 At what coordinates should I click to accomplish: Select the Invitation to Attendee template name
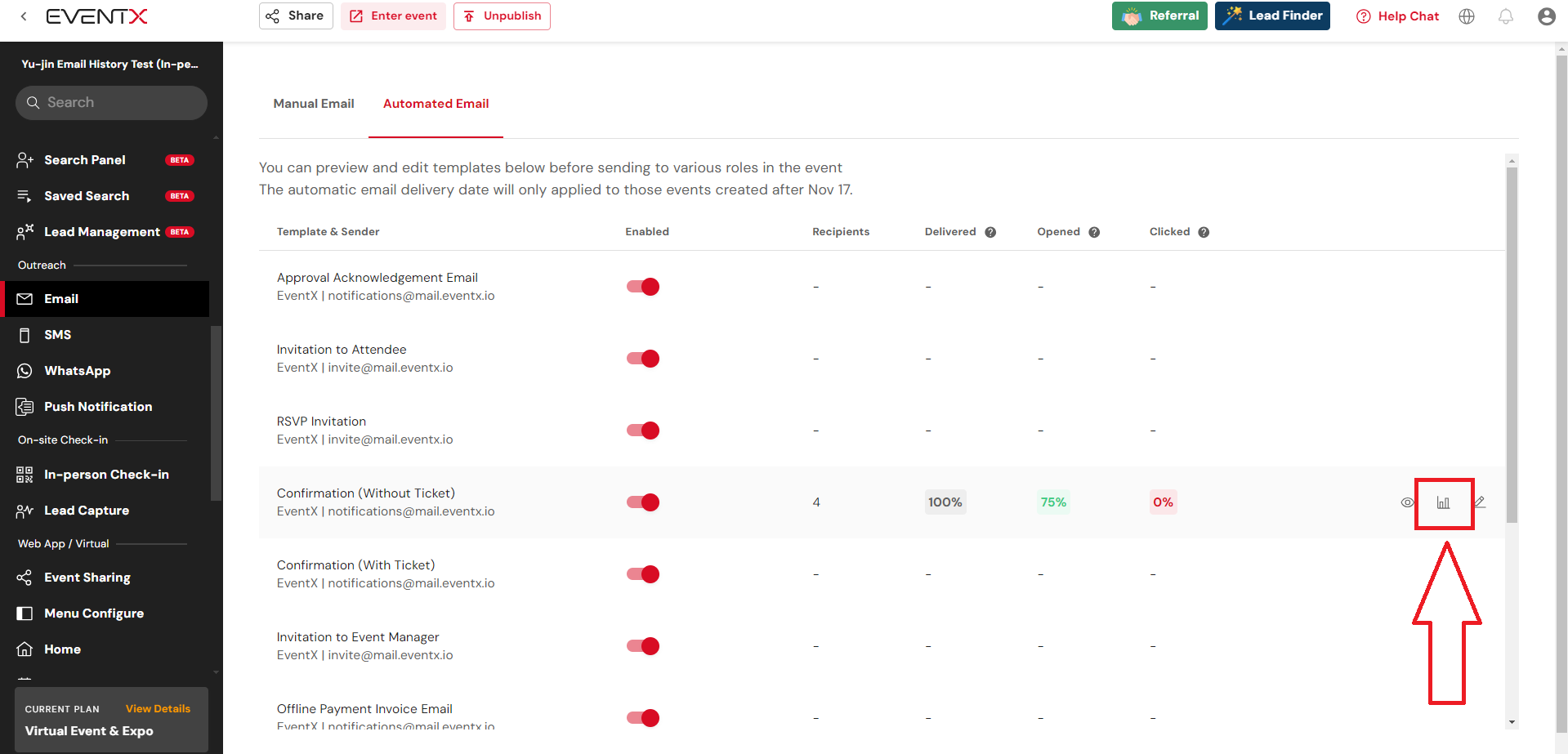(x=342, y=350)
